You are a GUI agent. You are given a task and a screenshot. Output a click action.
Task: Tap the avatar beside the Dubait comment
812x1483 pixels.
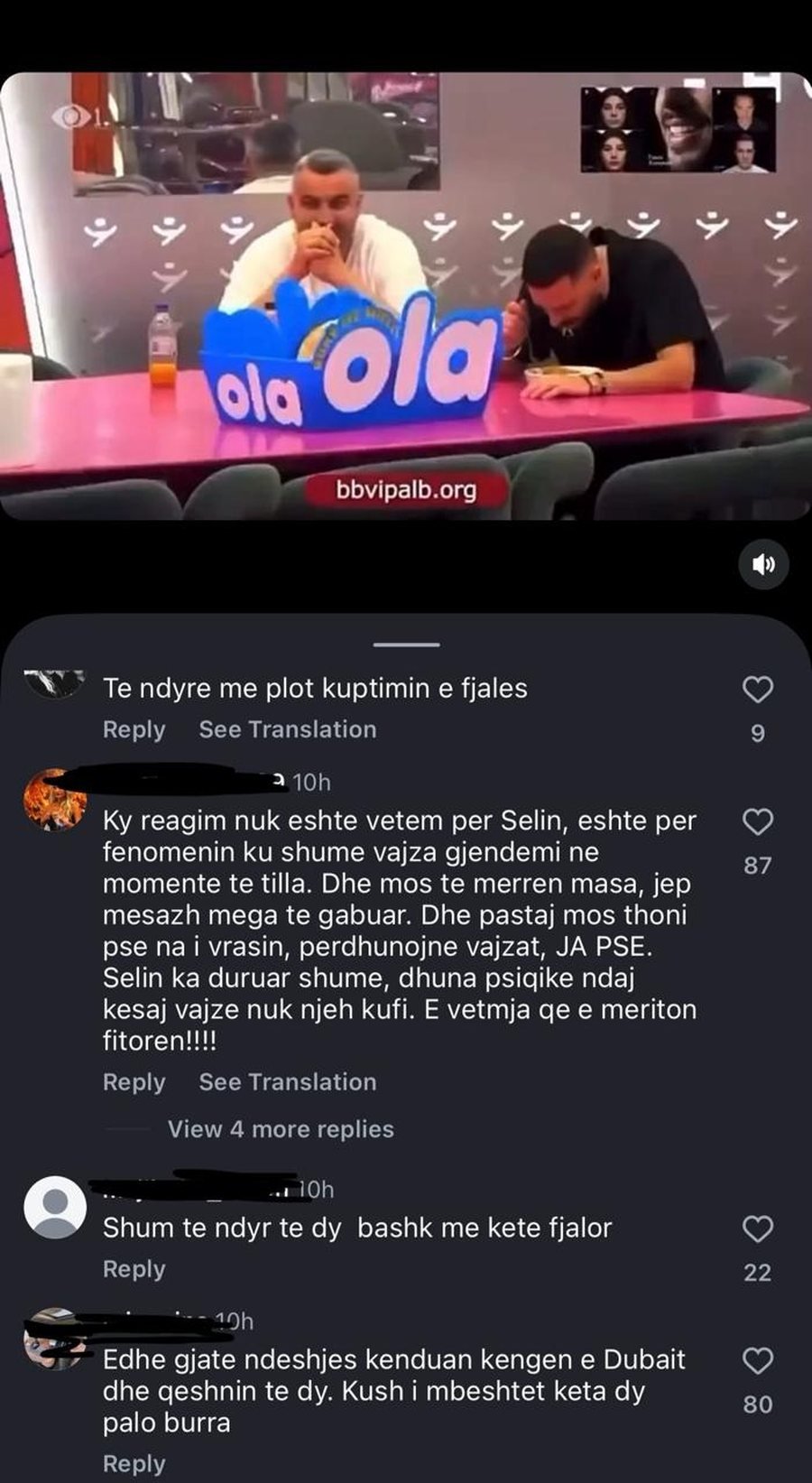pos(55,1339)
